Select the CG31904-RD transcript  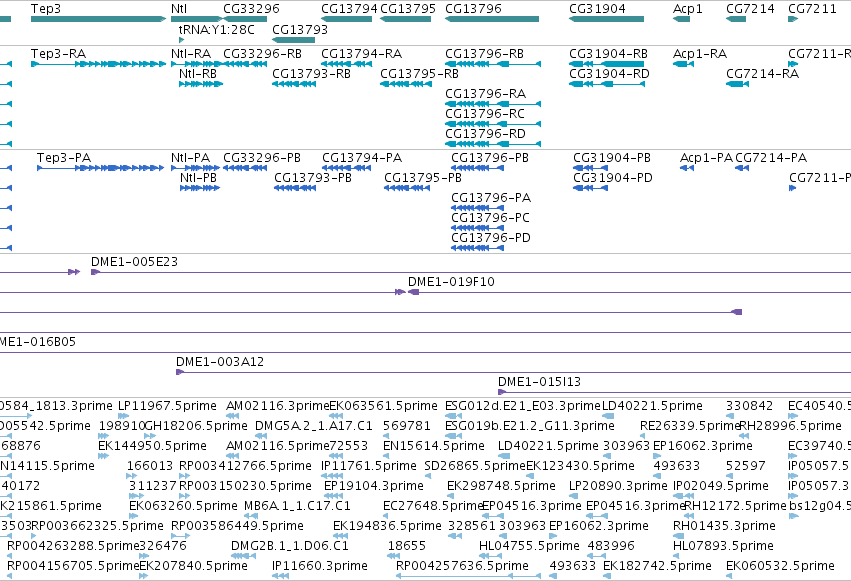[x=607, y=84]
